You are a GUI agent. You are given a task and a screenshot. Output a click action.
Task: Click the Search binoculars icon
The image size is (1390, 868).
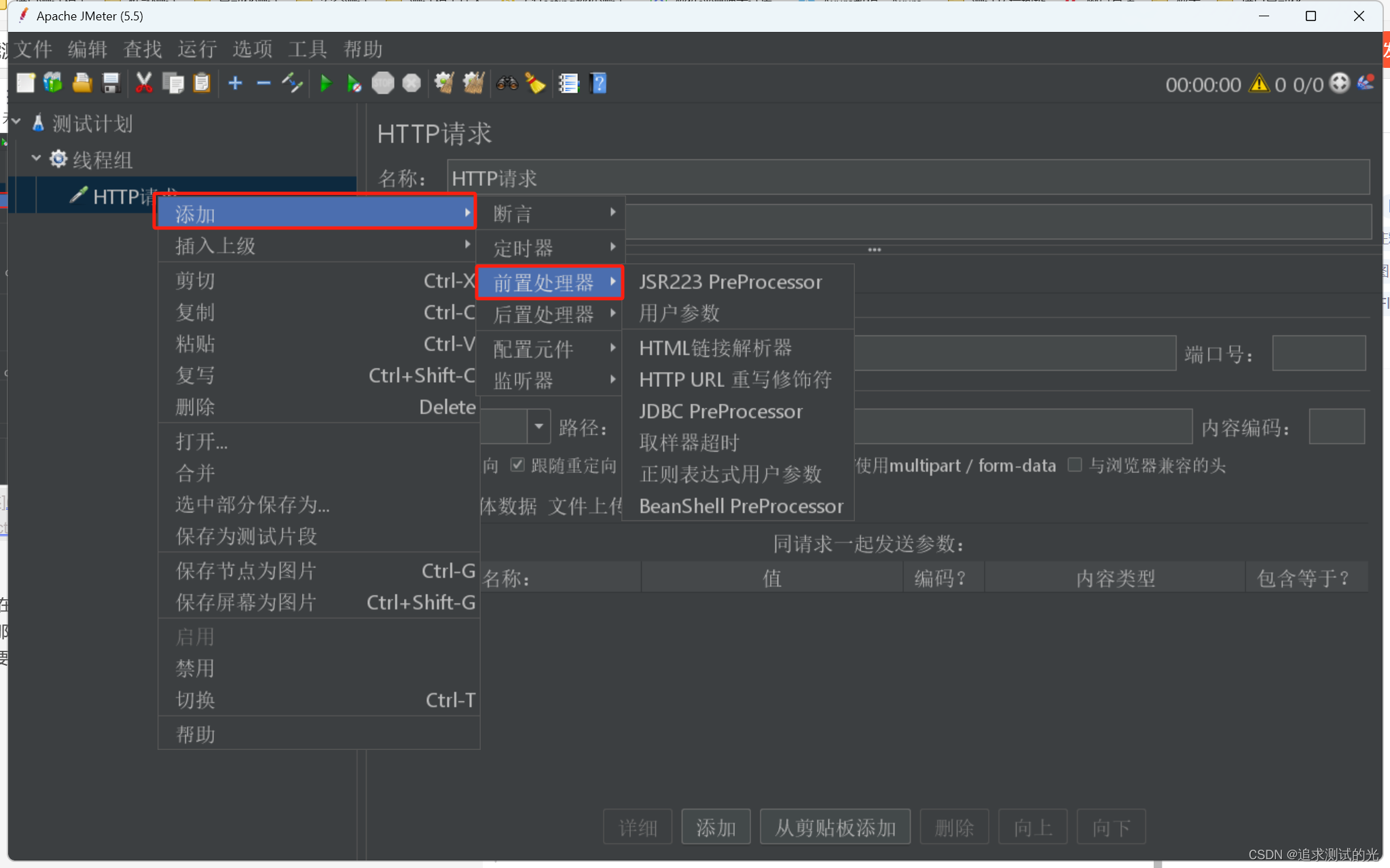tap(507, 83)
